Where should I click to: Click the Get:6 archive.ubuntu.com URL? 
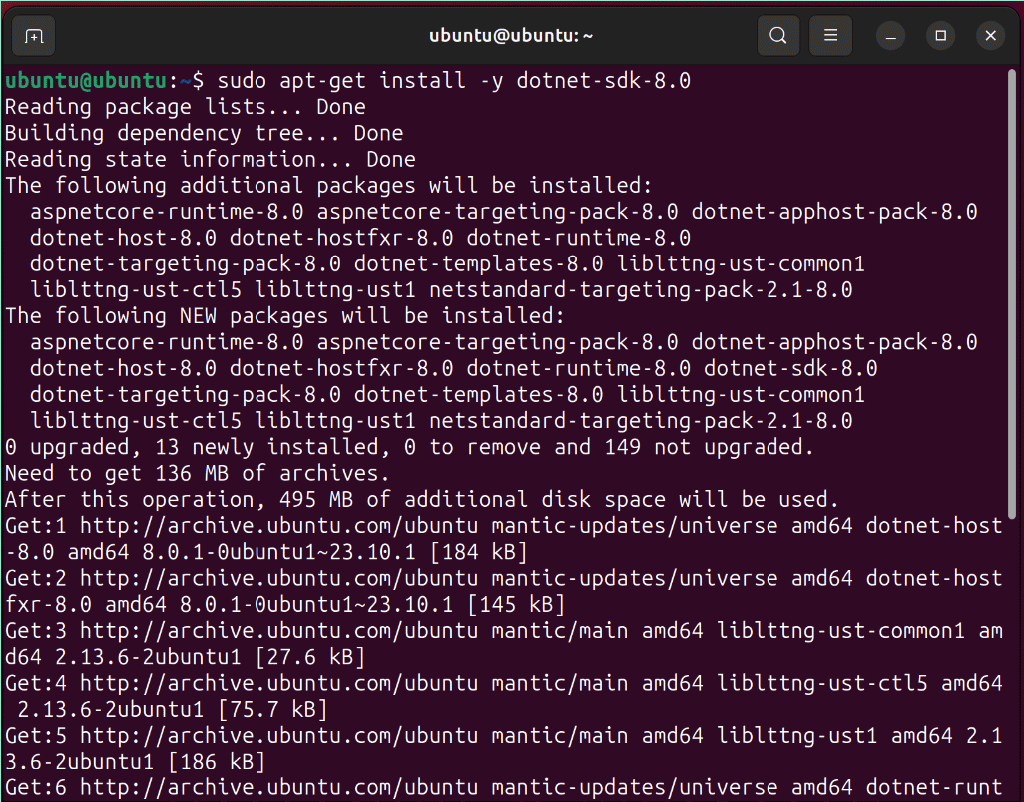pyautogui.click(x=279, y=788)
